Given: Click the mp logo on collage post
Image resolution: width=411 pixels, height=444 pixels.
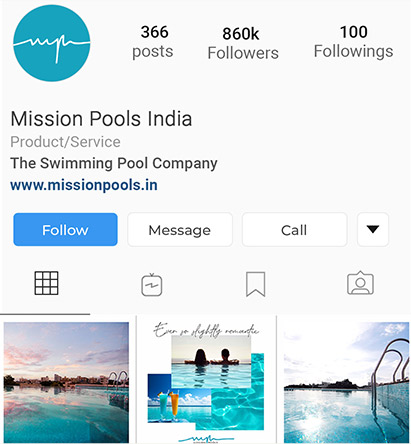Looking at the screenshot, I should pos(206,438).
